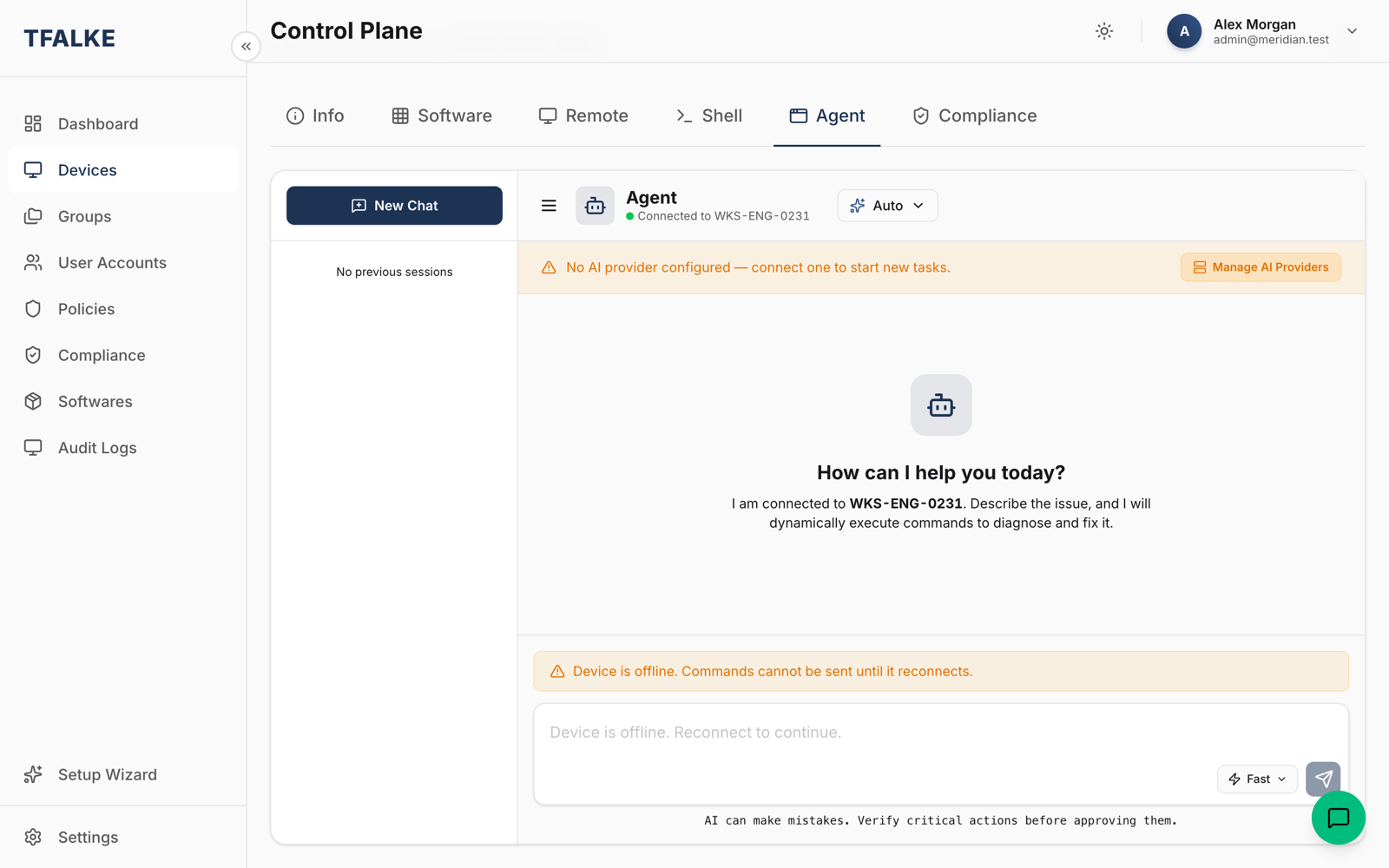Click Manage AI Providers button
This screenshot has width=1389, height=868.
1261,267
